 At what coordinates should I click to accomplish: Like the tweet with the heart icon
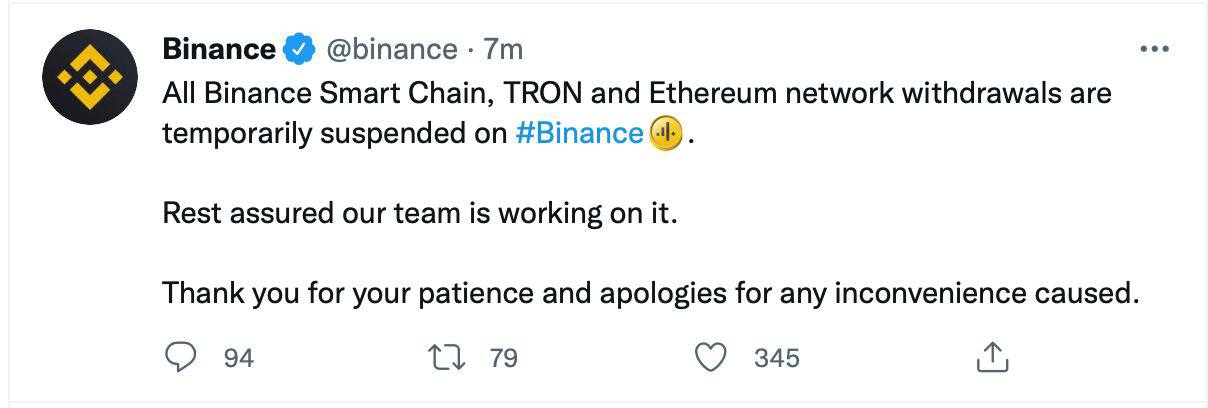coord(711,357)
